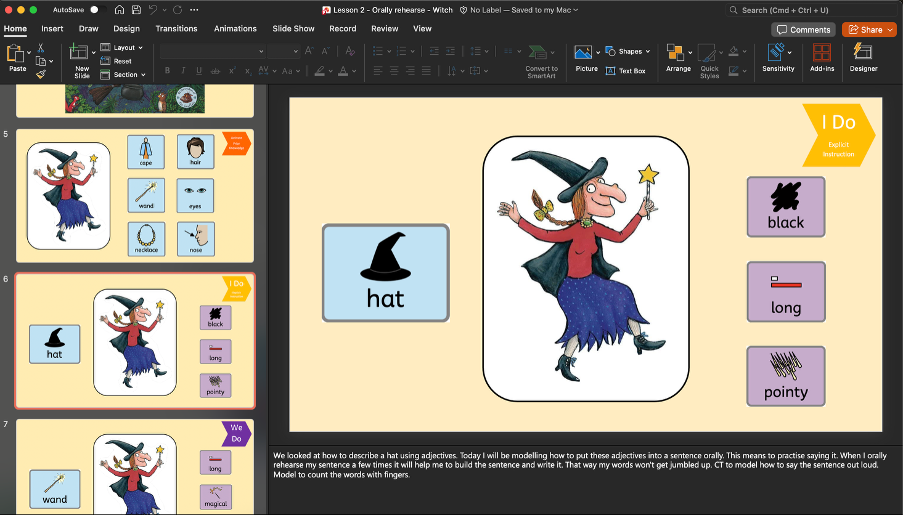Screen dimensions: 904x516
Task: Click the Justify text alignment icon
Action: [x=426, y=71]
